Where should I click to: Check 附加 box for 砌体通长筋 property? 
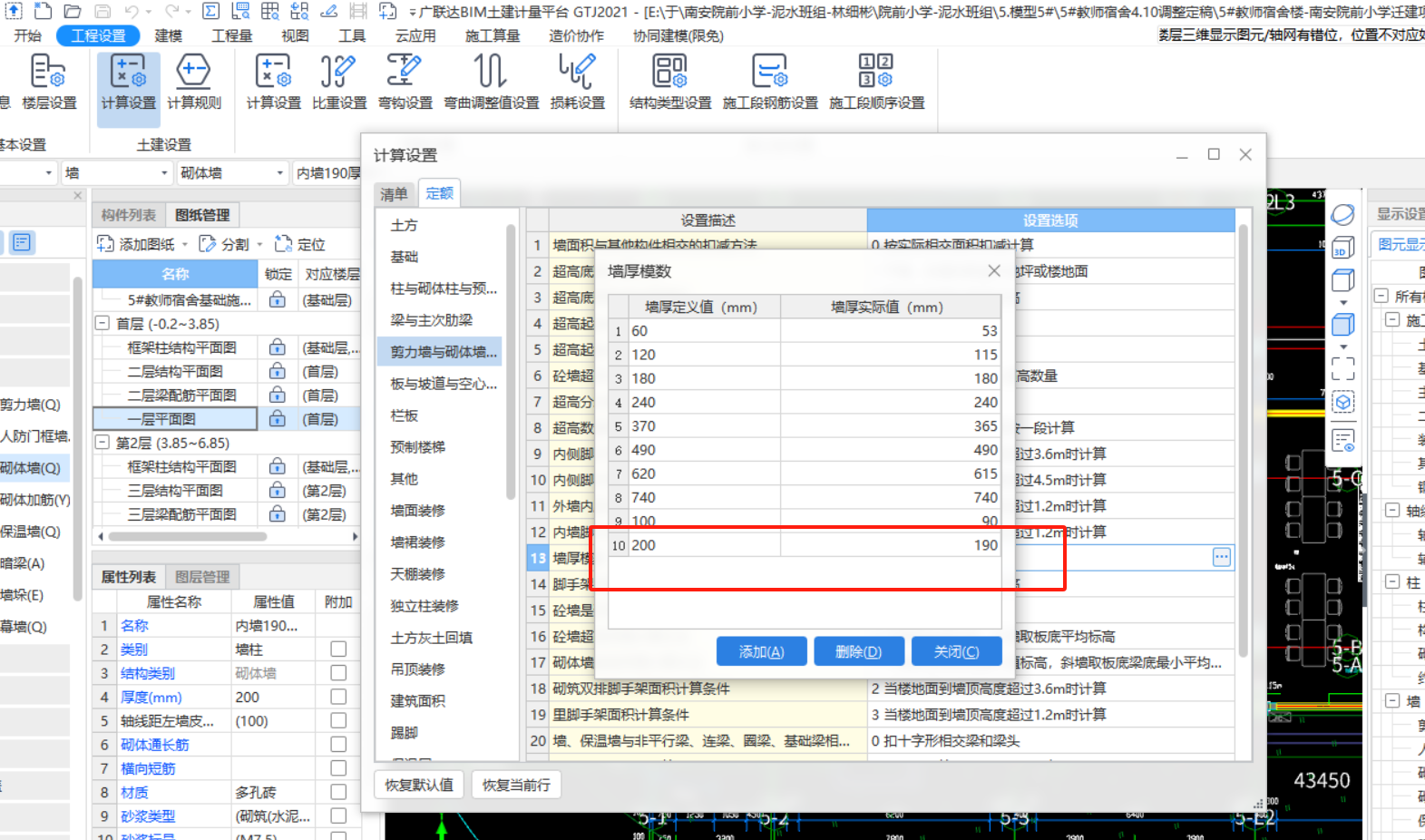(x=338, y=744)
